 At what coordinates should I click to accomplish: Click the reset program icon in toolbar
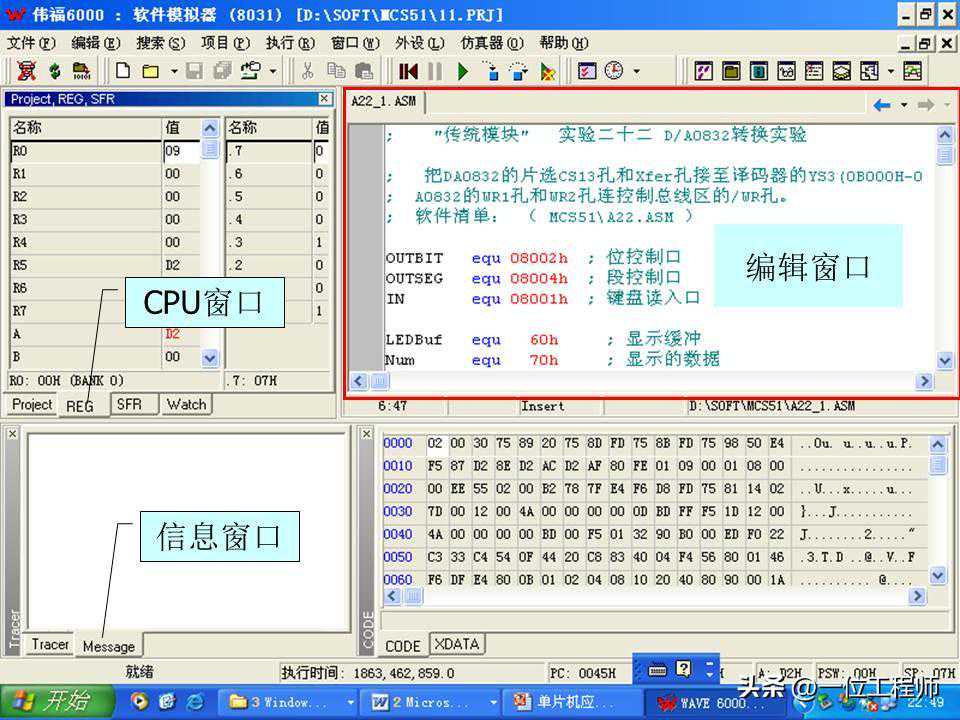point(408,71)
